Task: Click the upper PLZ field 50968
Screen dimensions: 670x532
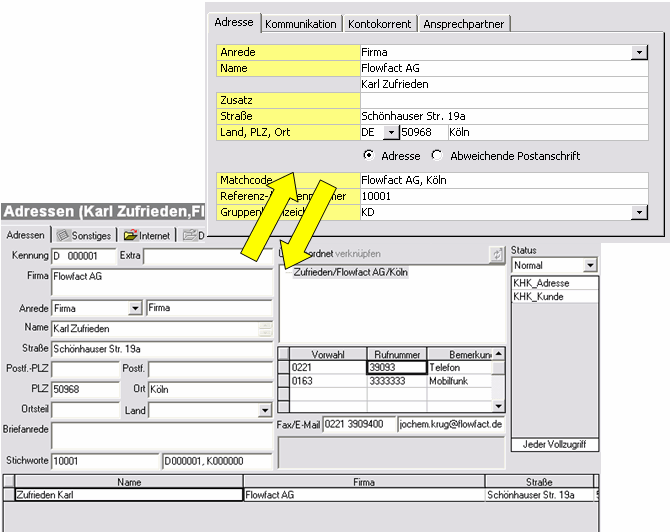Action: (x=424, y=132)
